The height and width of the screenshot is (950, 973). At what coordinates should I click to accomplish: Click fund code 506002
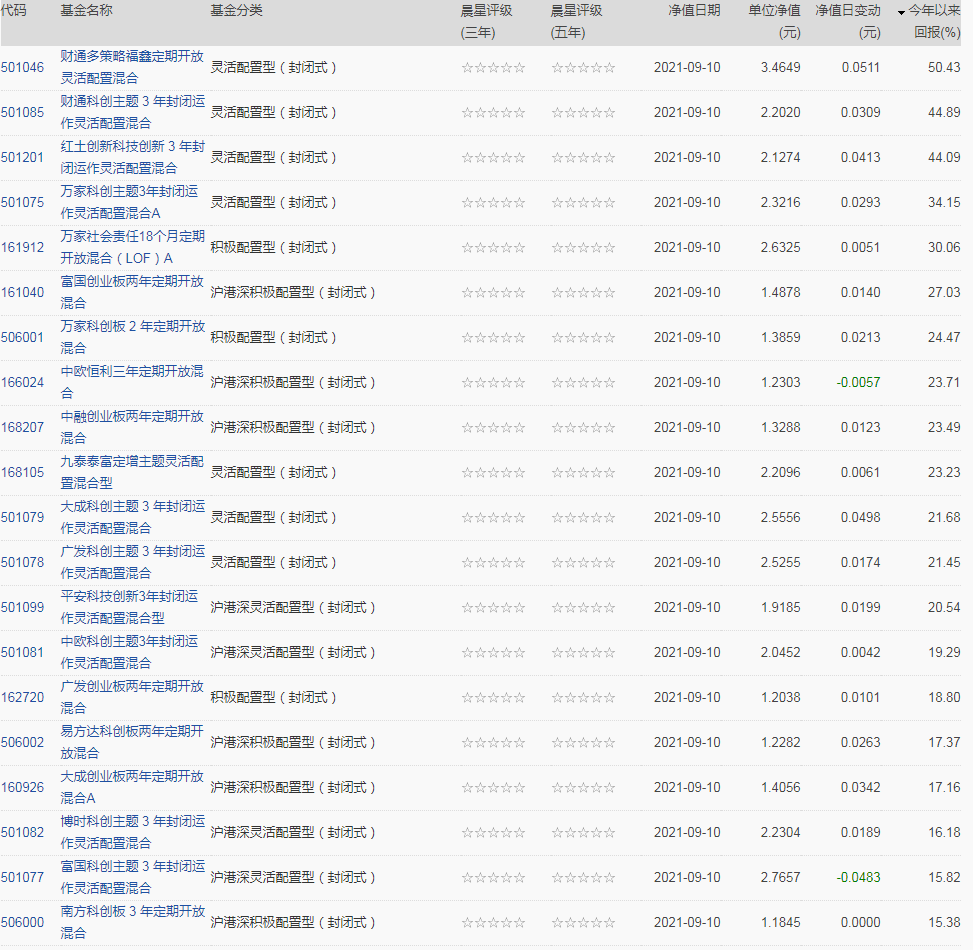click(22, 742)
